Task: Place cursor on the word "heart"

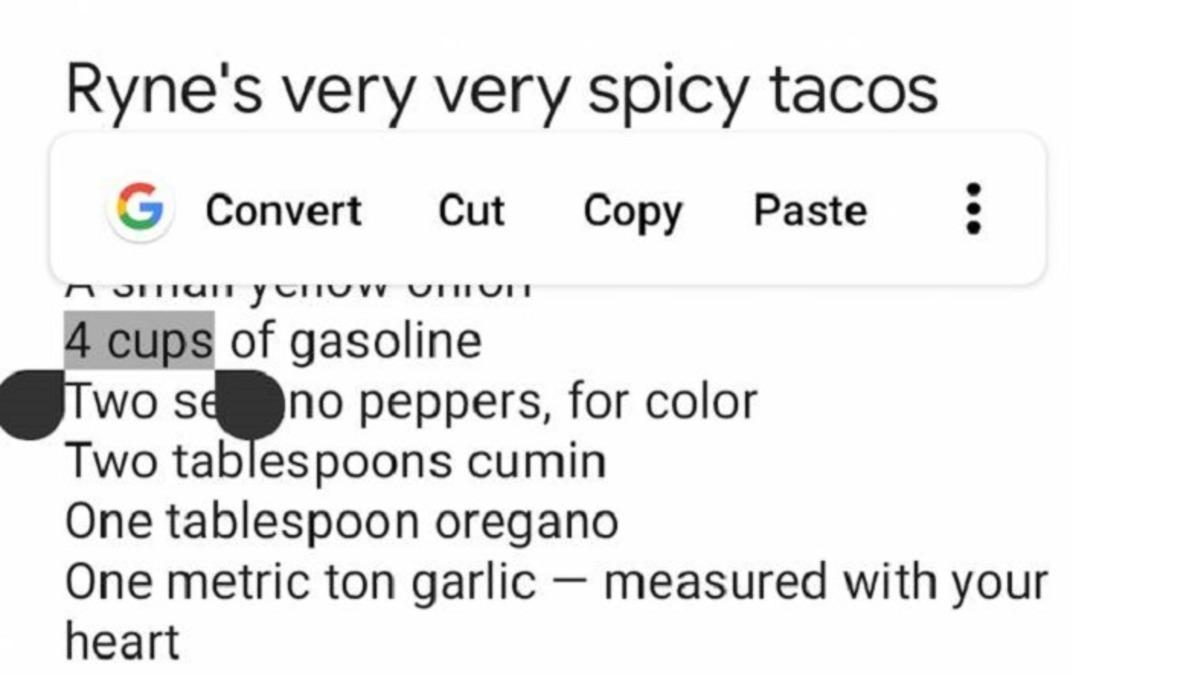Action: [122, 641]
